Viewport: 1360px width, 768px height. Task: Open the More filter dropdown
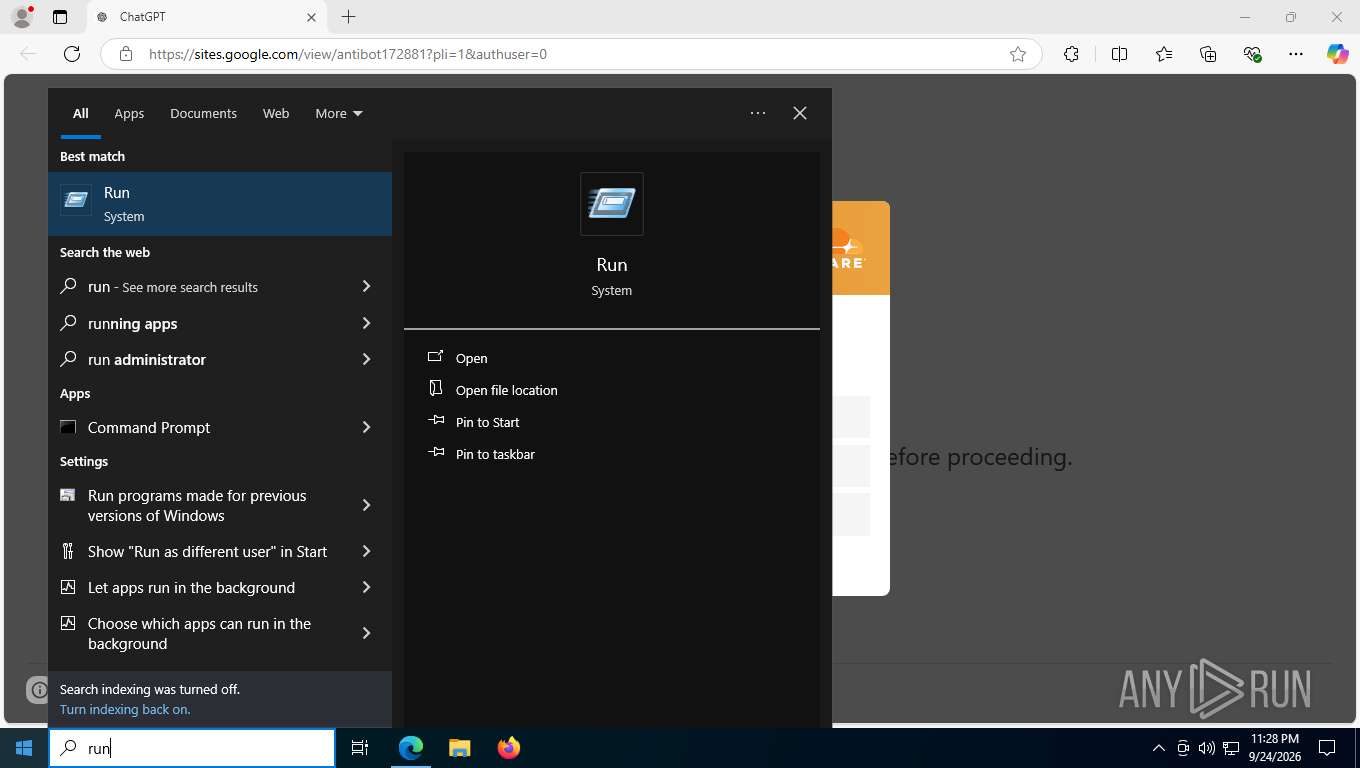[x=339, y=113]
